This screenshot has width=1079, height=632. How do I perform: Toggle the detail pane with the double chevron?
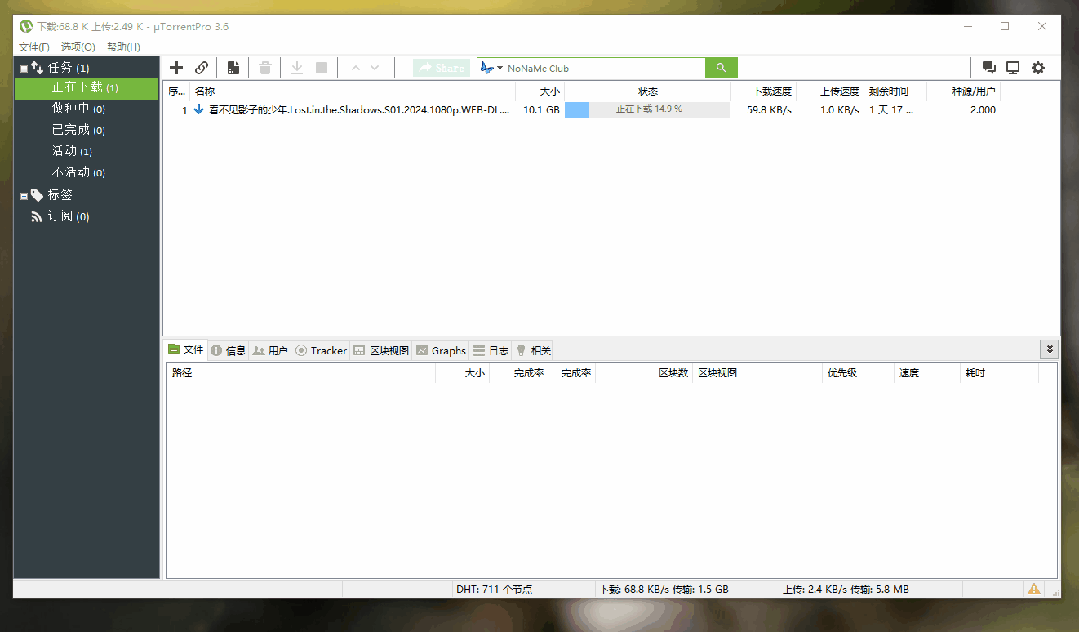(x=1049, y=349)
